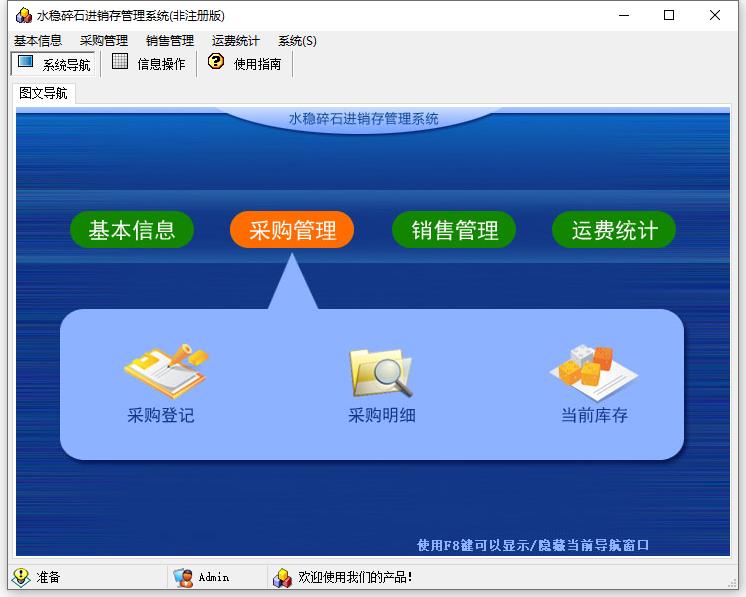Click the Admin user icon in status bar

coord(183,577)
